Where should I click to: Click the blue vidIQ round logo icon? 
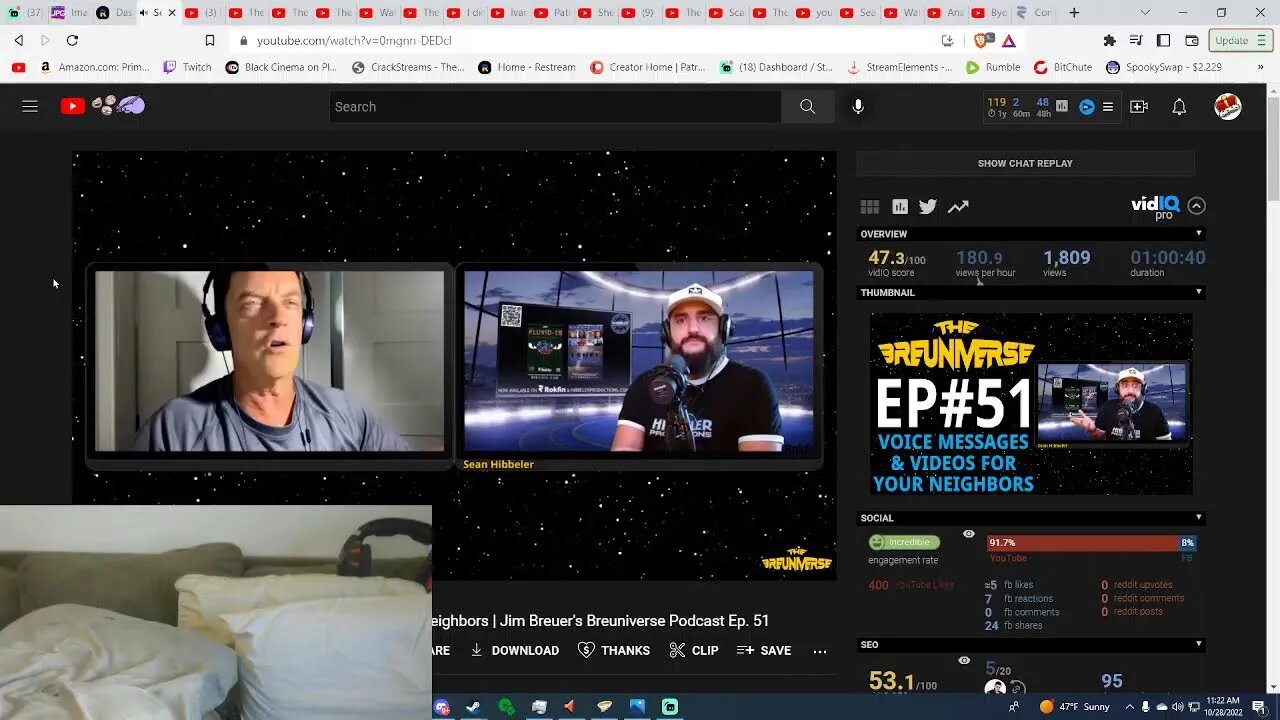1087,107
